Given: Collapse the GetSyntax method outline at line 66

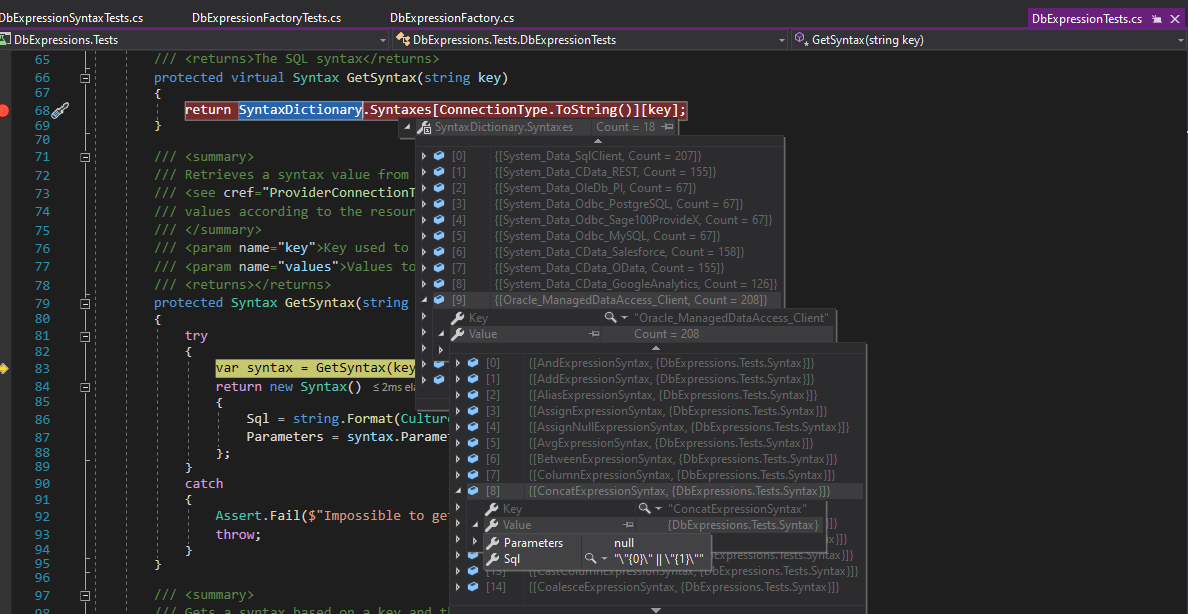Looking at the screenshot, I should (x=85, y=78).
